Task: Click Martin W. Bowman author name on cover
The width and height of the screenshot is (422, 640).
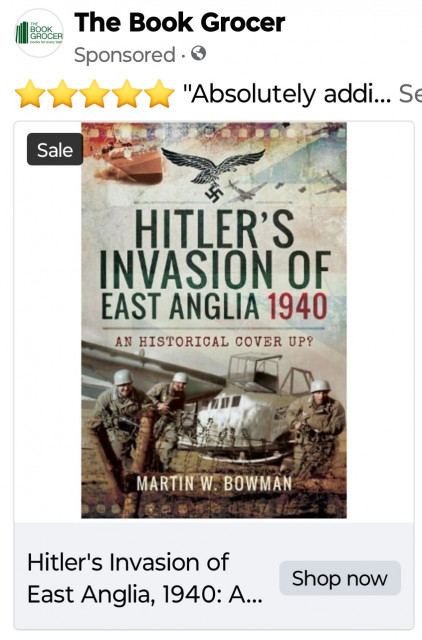Action: (214, 483)
